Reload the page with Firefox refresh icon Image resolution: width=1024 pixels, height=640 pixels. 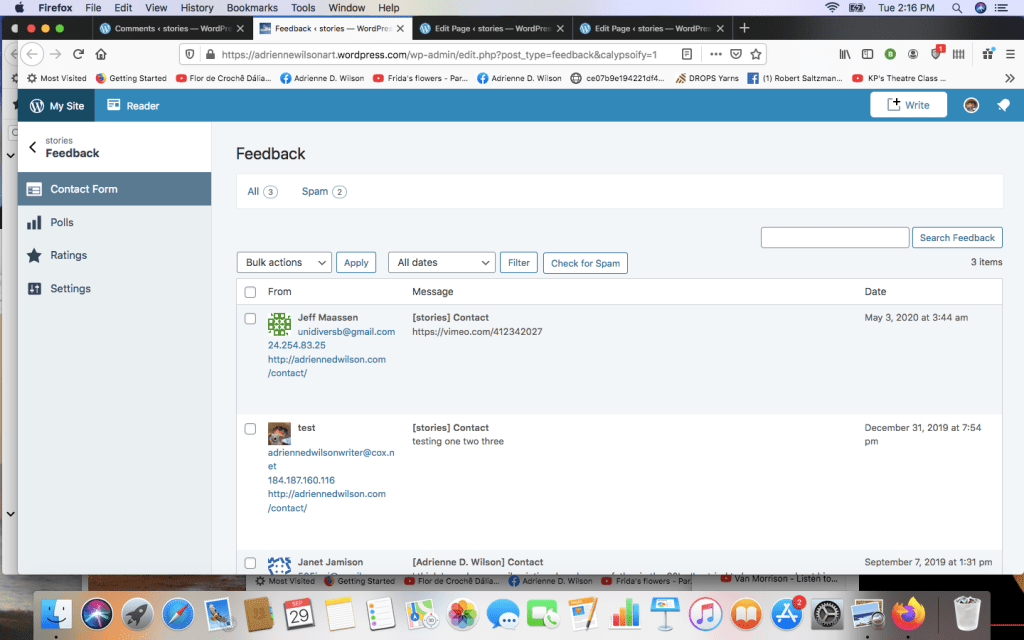[78, 54]
